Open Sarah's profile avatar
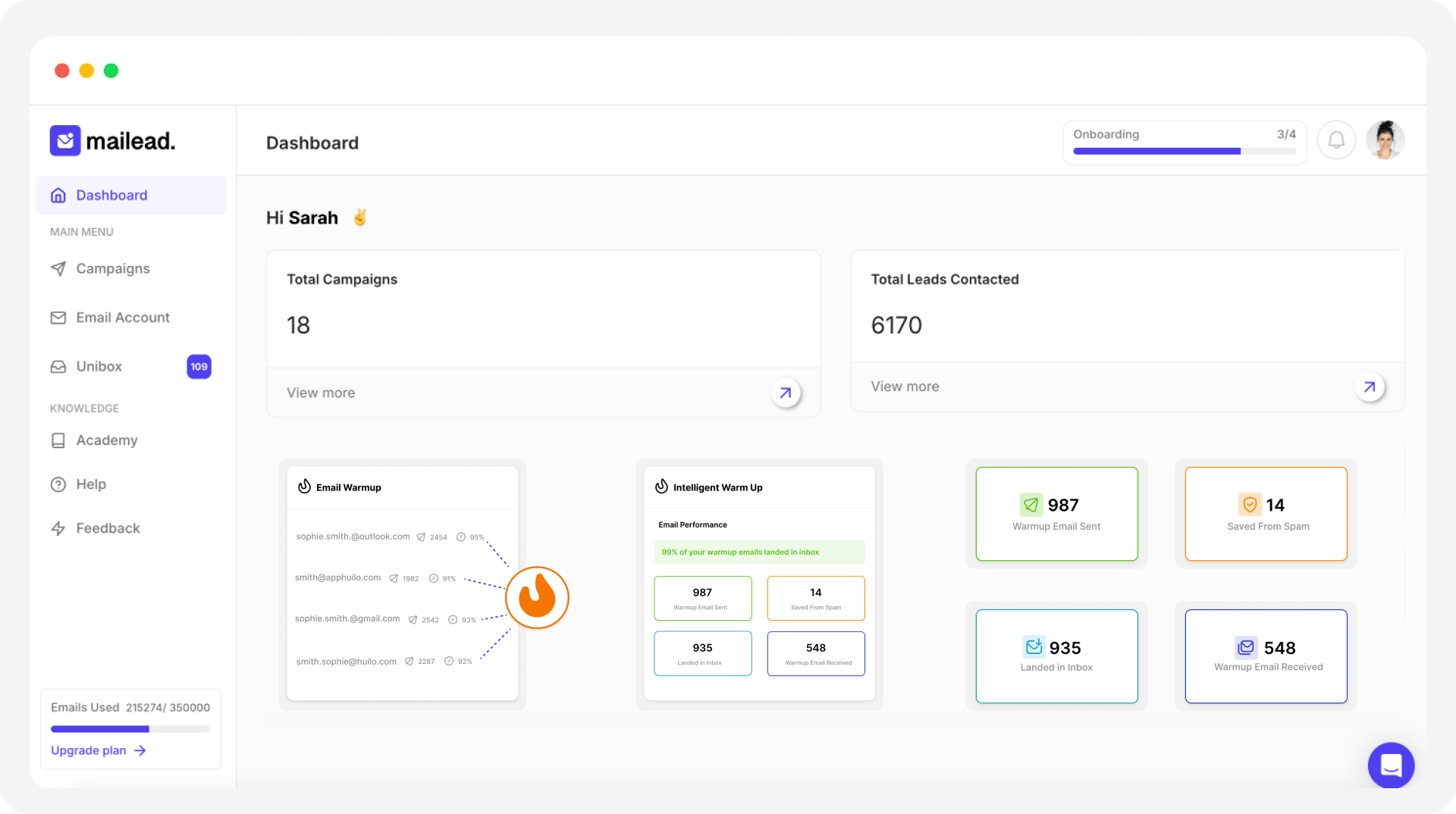Screen dimensions: 1456x814 (1385, 140)
